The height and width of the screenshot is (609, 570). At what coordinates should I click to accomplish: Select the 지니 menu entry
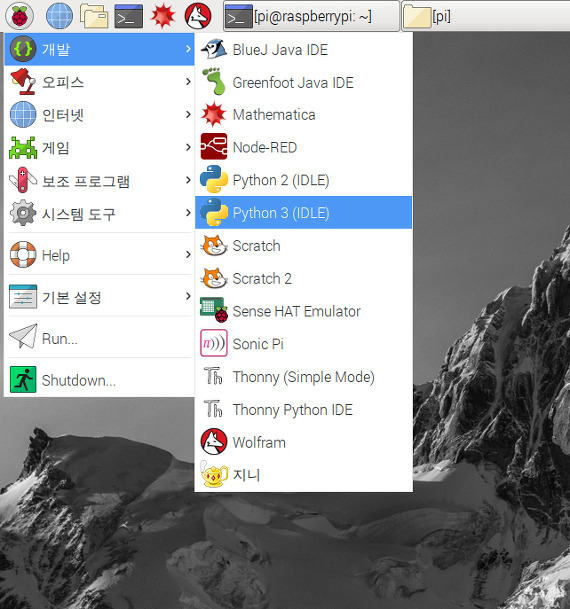pyautogui.click(x=303, y=475)
